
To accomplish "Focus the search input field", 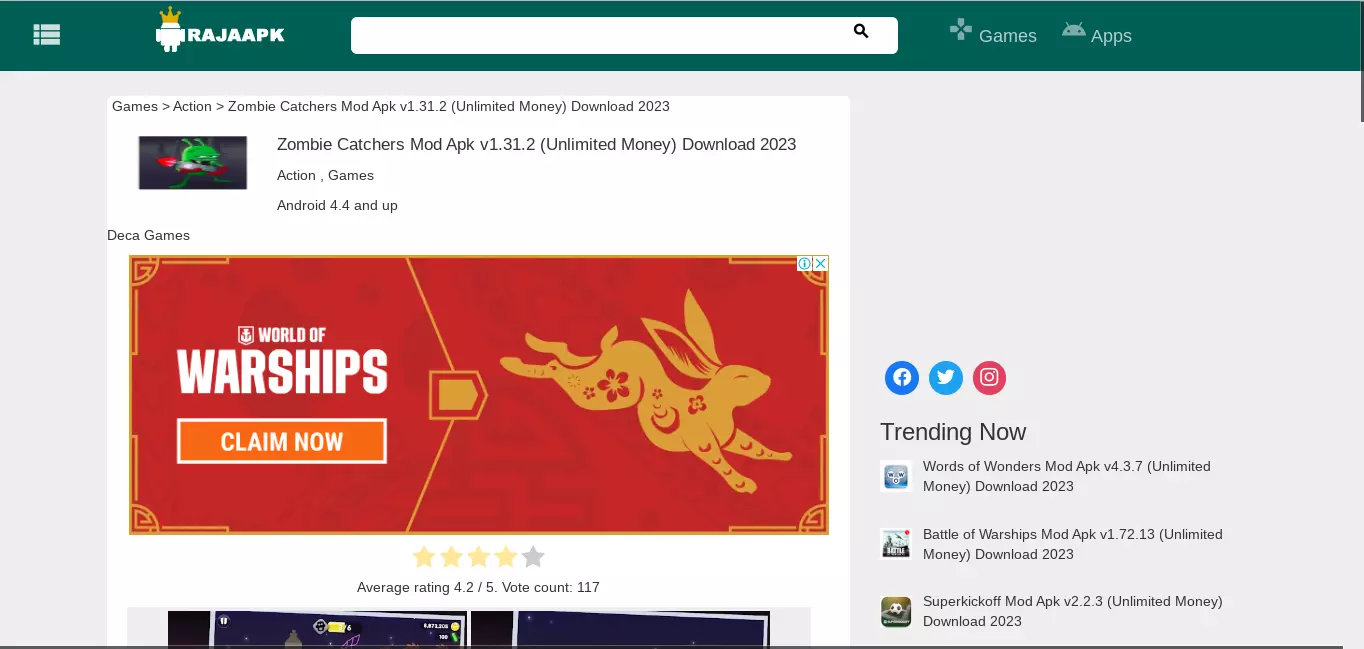I will coord(624,35).
